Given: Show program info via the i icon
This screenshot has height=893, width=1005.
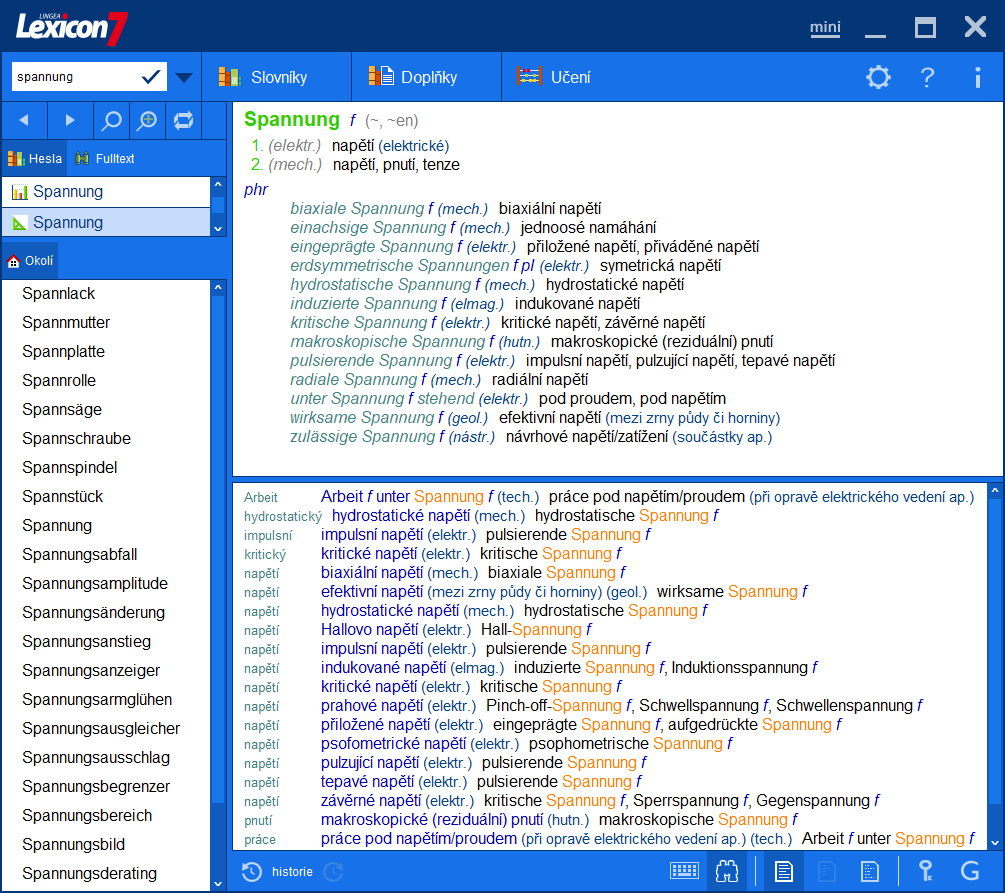Looking at the screenshot, I should (977, 78).
